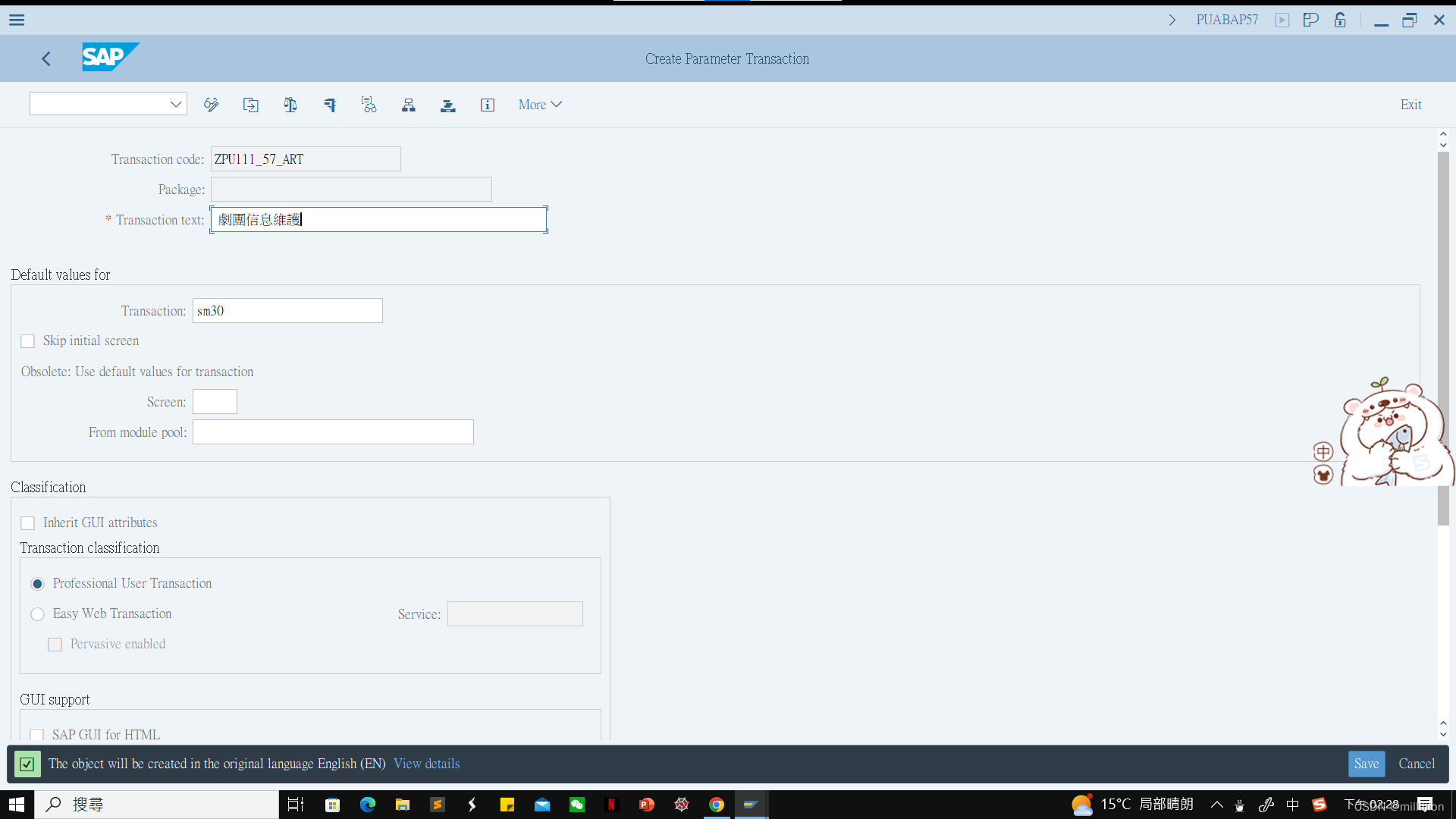Check the Inherit GUI attributes option

27,522
